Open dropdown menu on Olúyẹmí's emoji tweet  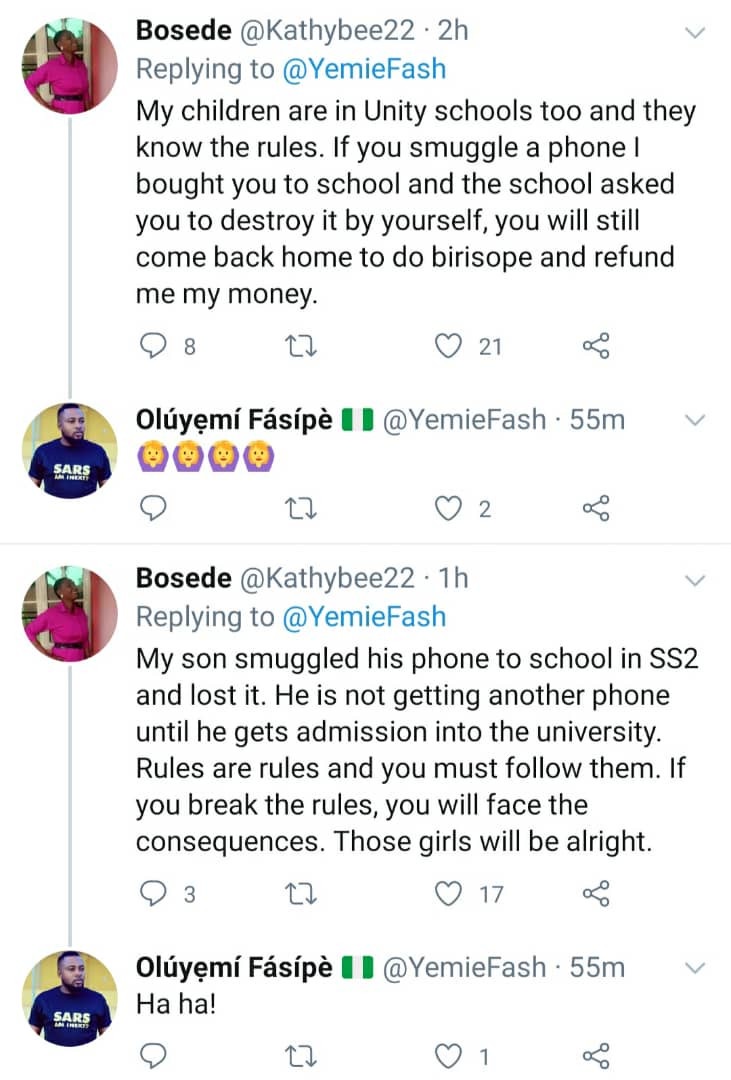click(693, 422)
